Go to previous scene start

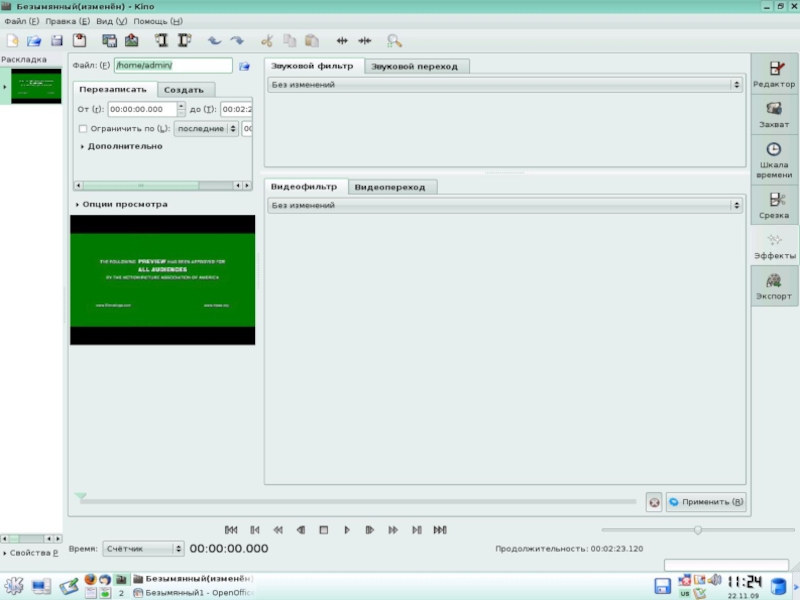point(255,530)
